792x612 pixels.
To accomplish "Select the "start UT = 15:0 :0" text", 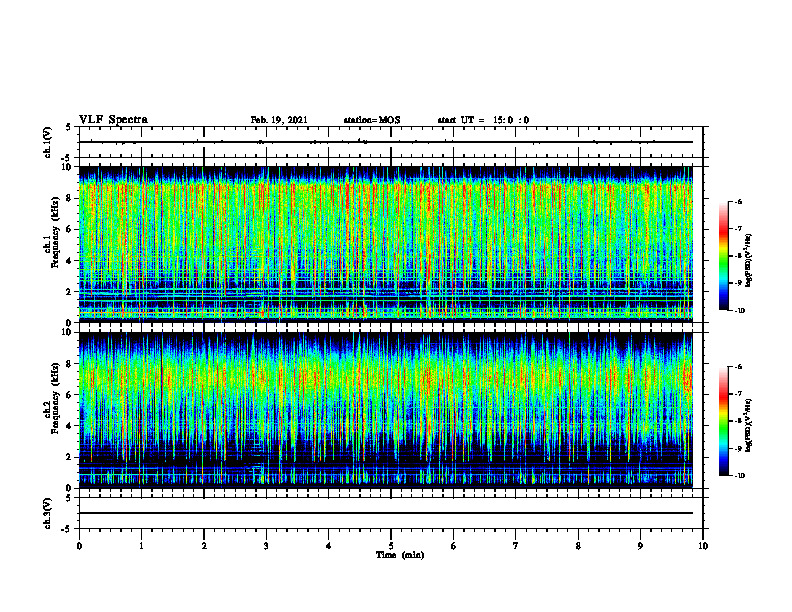I will (x=483, y=120).
